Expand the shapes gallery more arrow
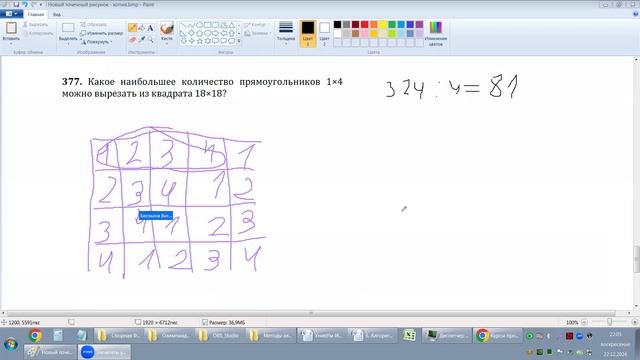 point(239,41)
